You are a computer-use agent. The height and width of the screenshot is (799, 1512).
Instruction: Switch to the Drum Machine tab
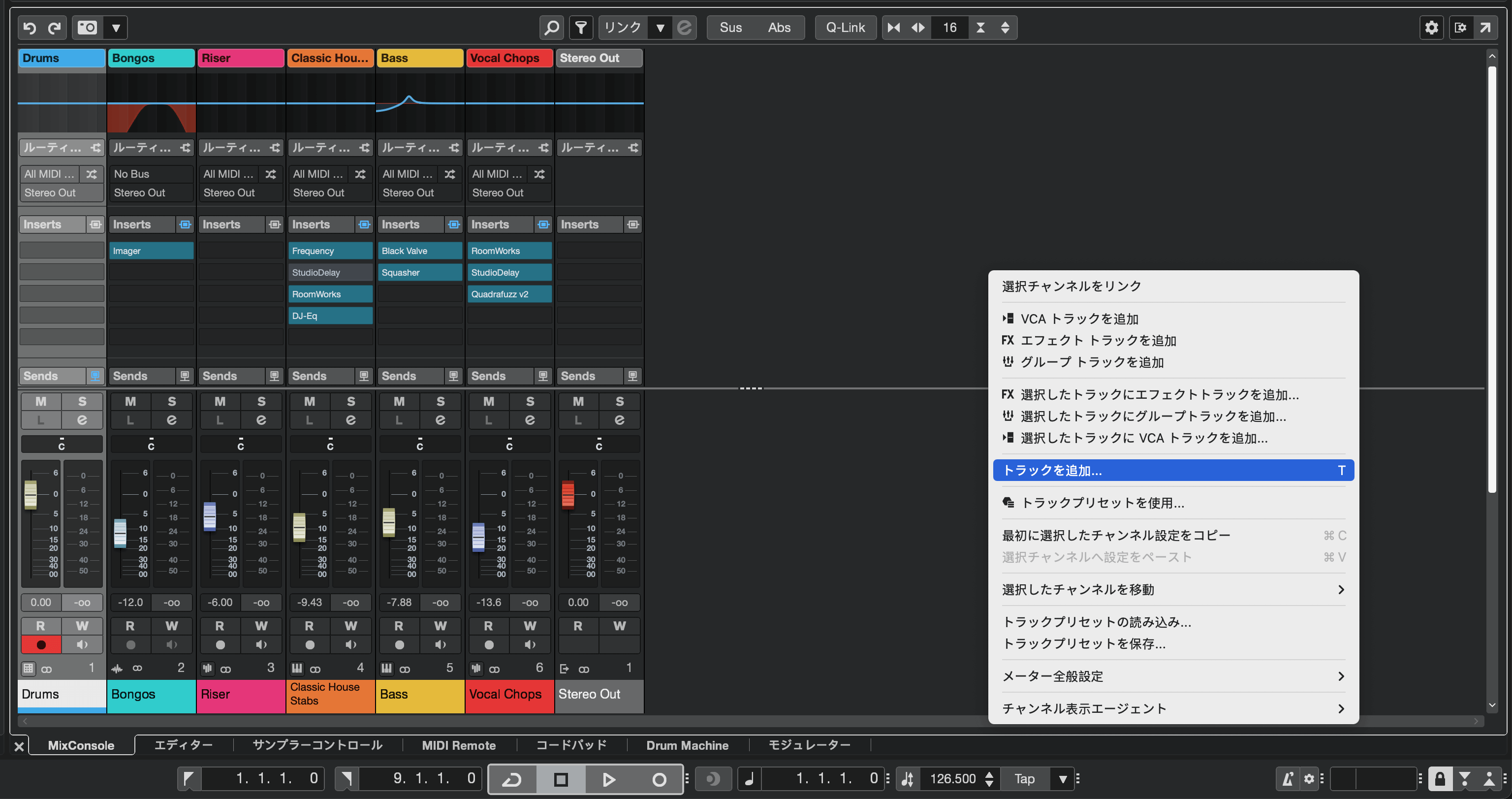tap(687, 745)
